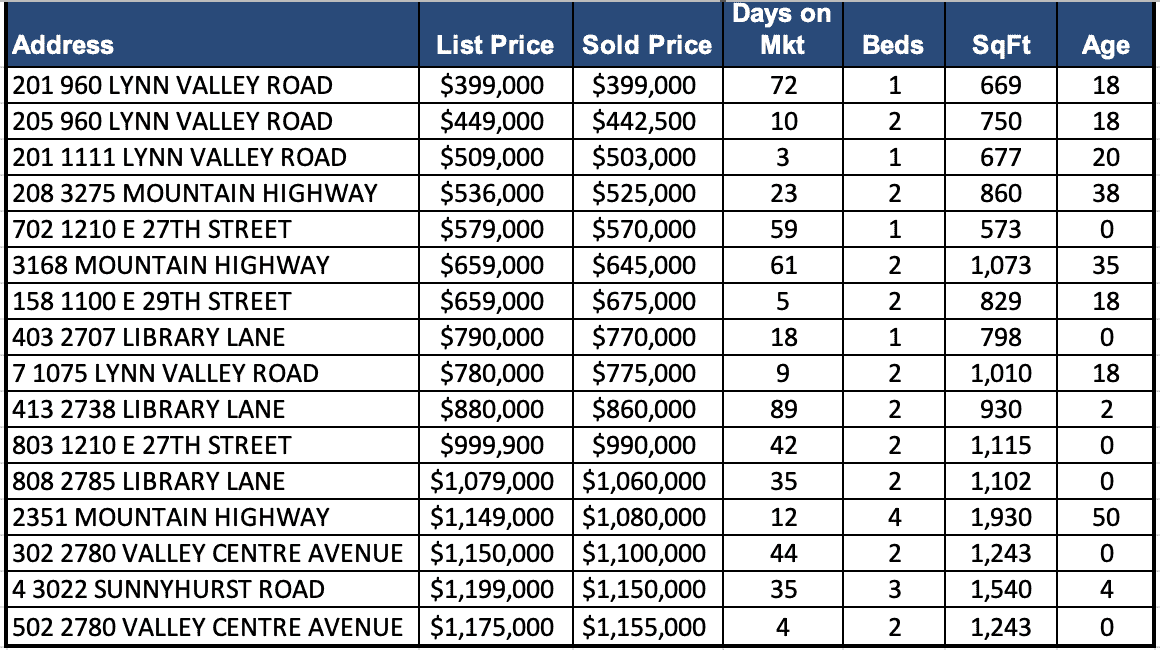The image size is (1160, 650).
Task: Click the Days on Mkt header
Action: click(784, 30)
